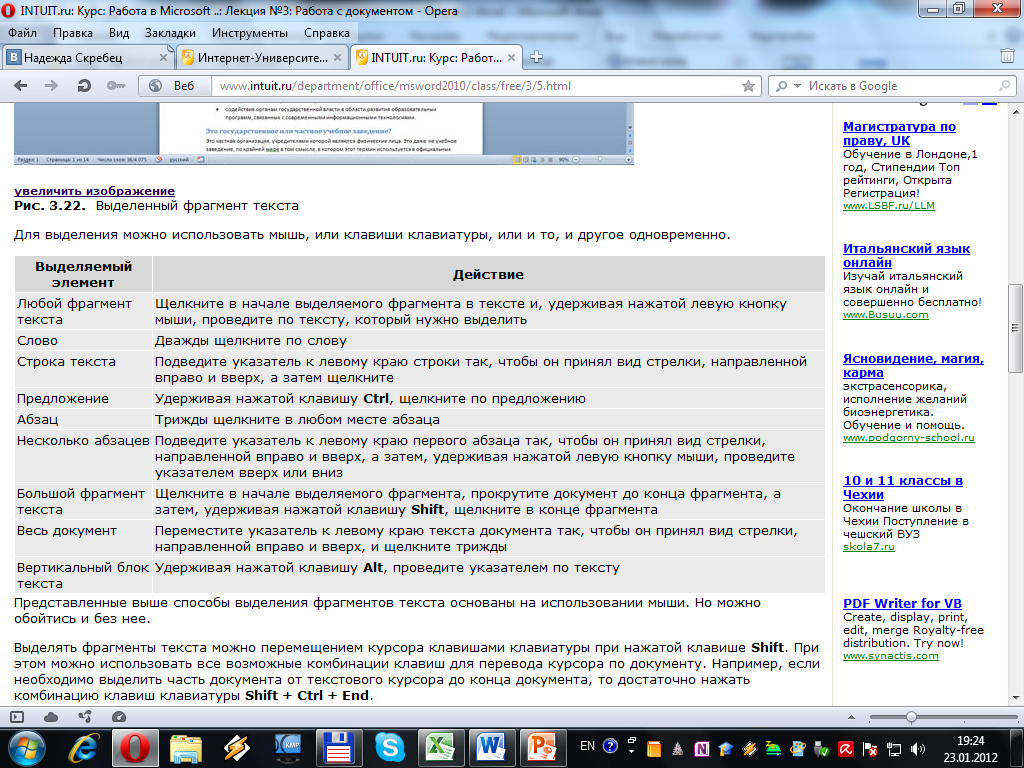This screenshot has width=1024, height=768.
Task: Click the увеличить изображение link
Action: pos(95,191)
